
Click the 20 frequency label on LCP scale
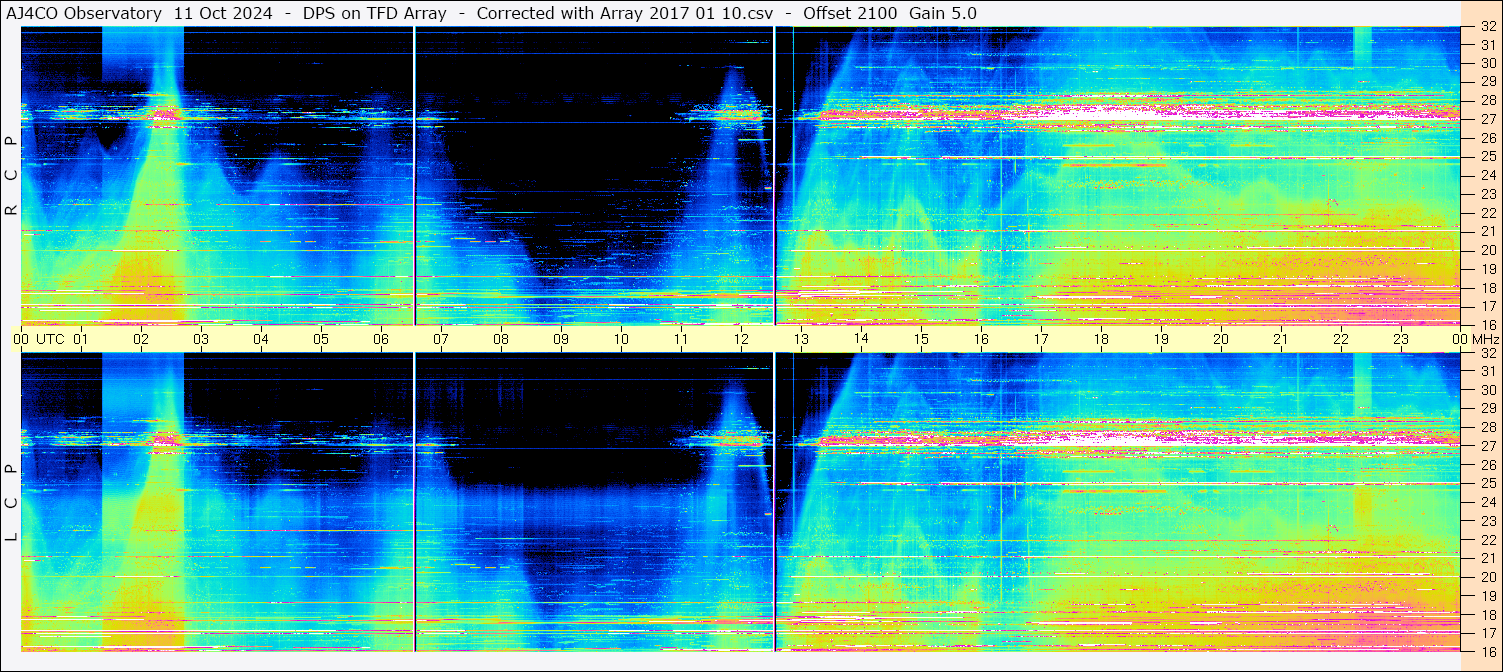1488,577
